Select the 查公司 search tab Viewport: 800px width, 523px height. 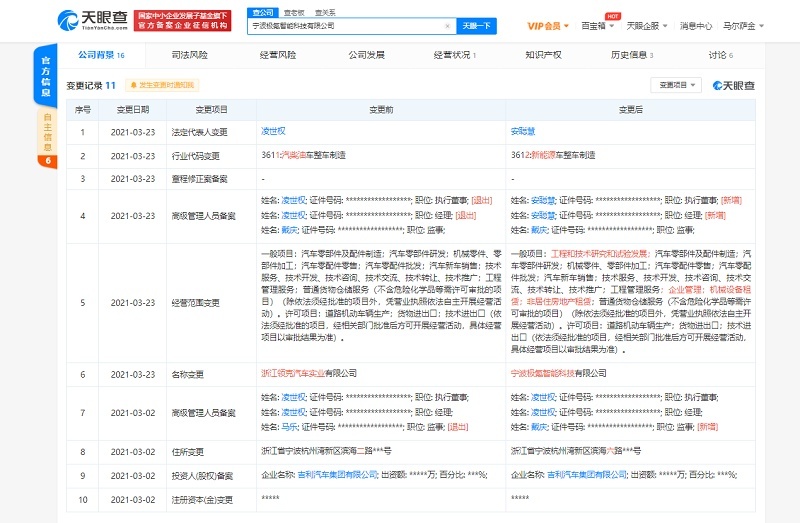pyautogui.click(x=263, y=12)
